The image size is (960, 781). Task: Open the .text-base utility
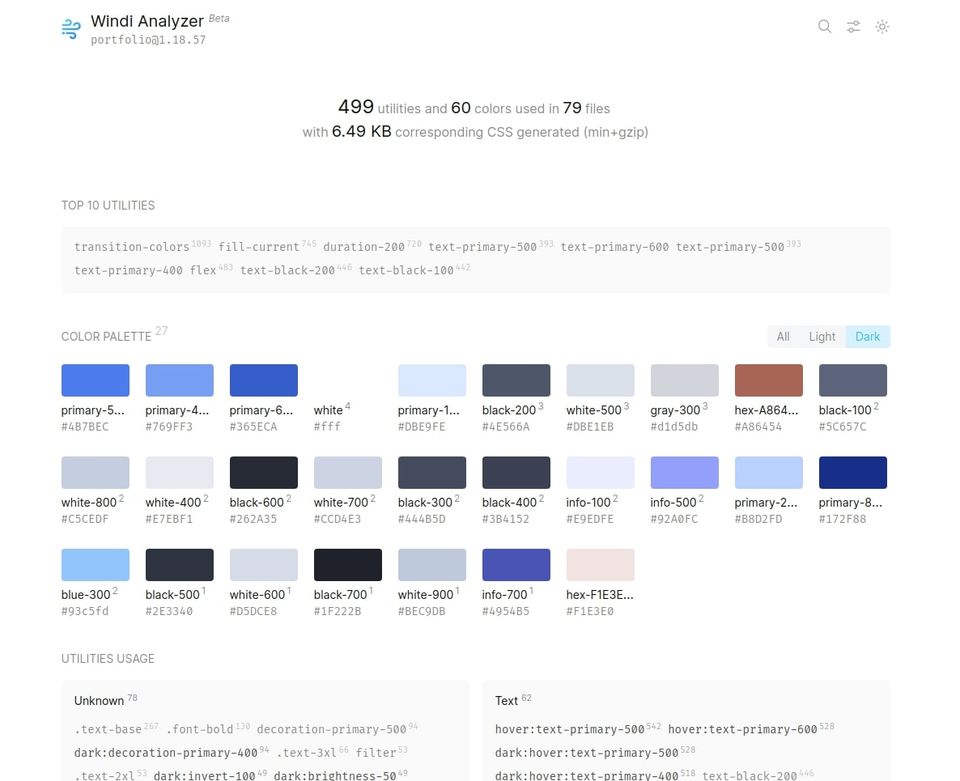click(x=108, y=729)
